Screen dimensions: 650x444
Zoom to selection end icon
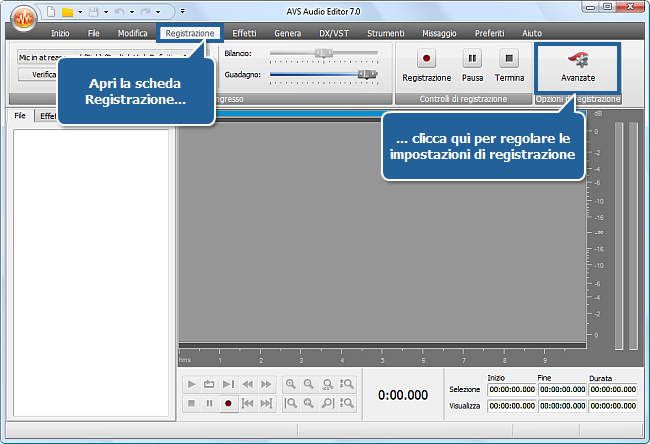click(x=327, y=403)
